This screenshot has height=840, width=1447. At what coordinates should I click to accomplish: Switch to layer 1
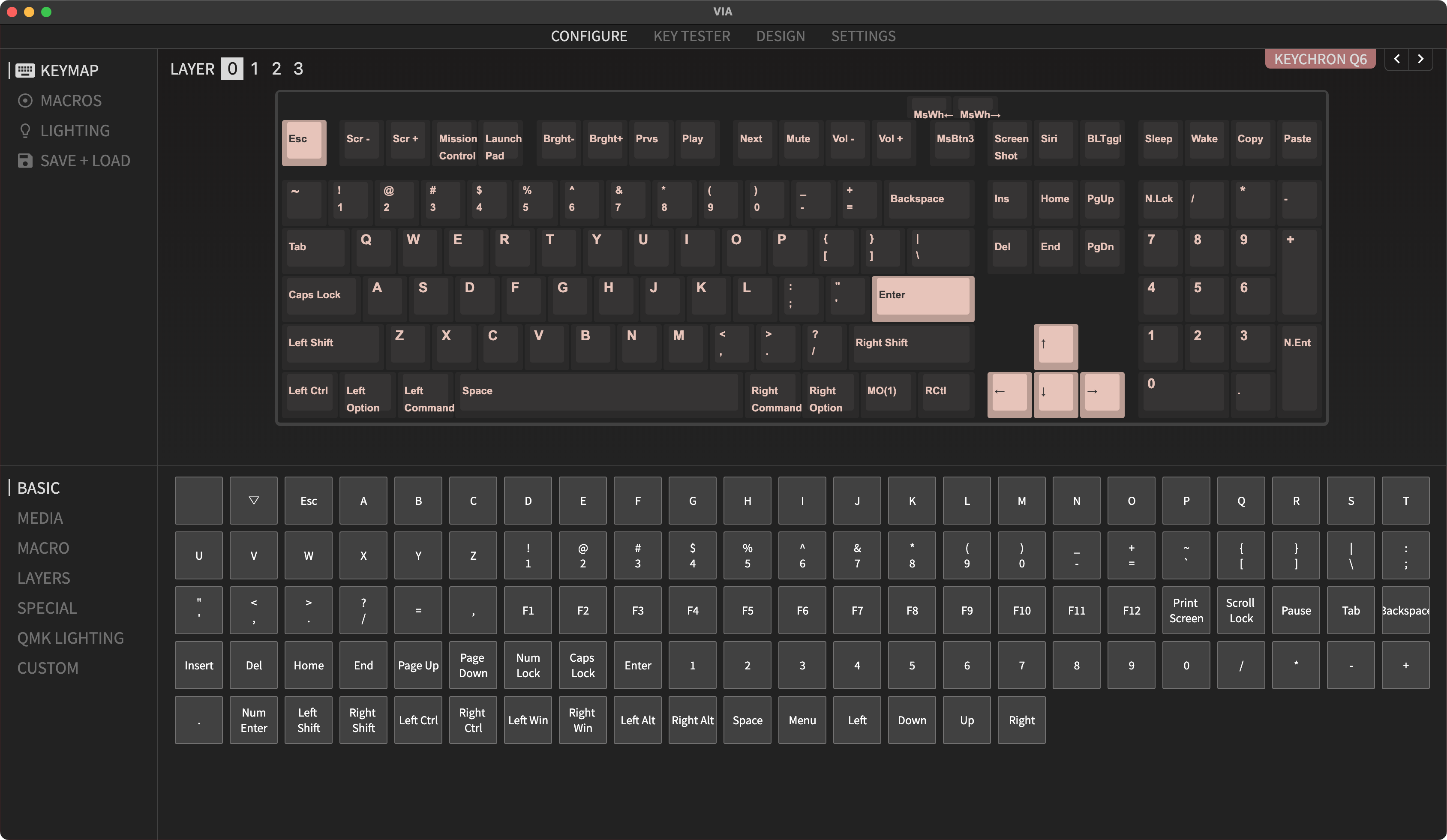pyautogui.click(x=254, y=69)
